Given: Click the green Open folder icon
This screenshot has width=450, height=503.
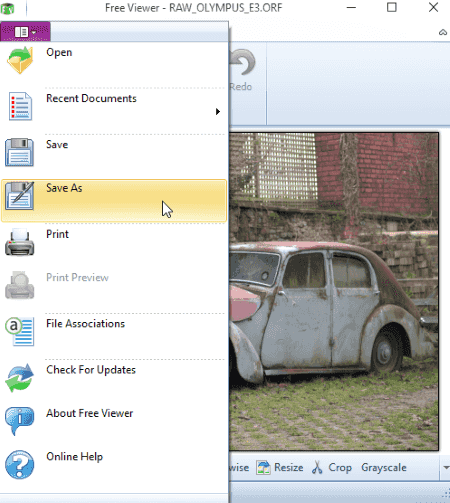Looking at the screenshot, I should coord(20,60).
